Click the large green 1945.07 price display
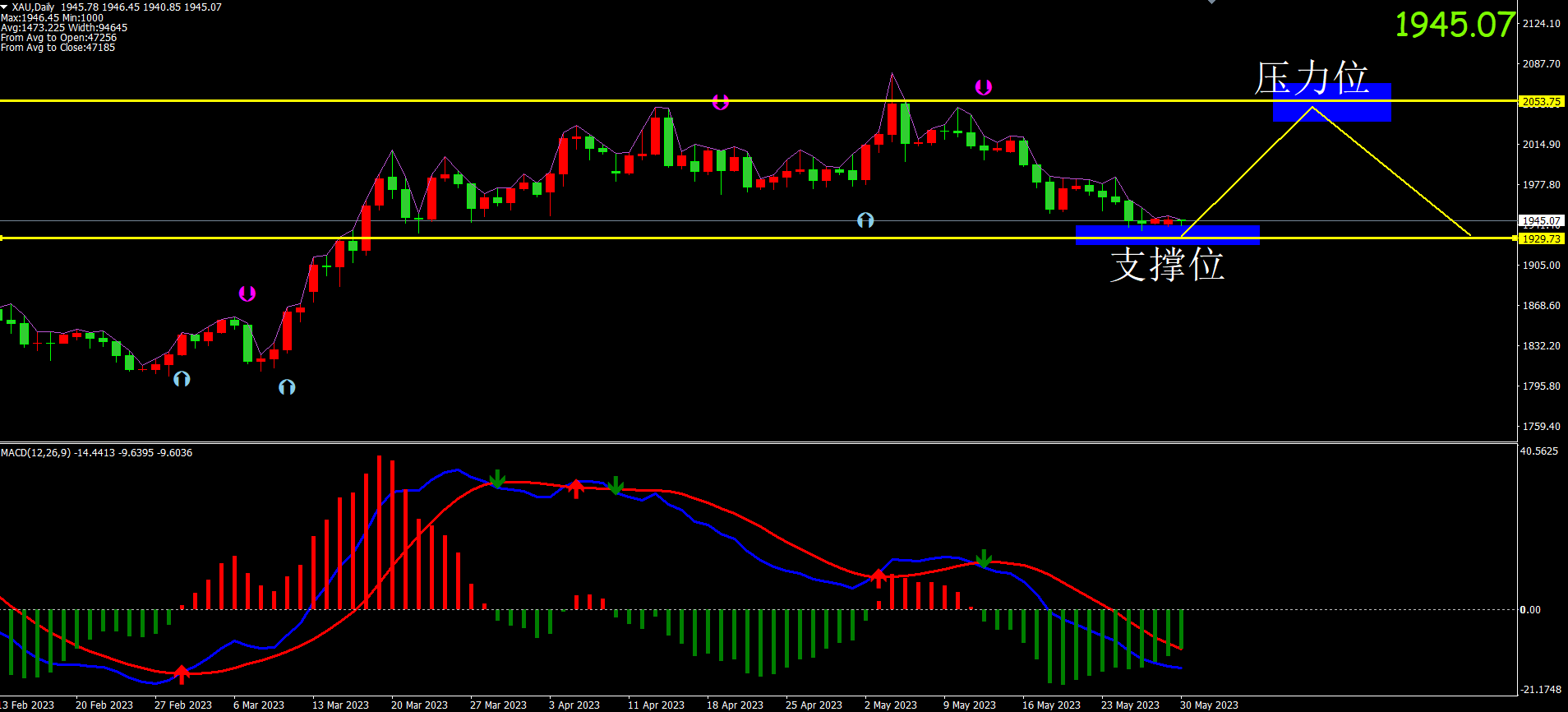The width and height of the screenshot is (1568, 712). coord(1455,25)
